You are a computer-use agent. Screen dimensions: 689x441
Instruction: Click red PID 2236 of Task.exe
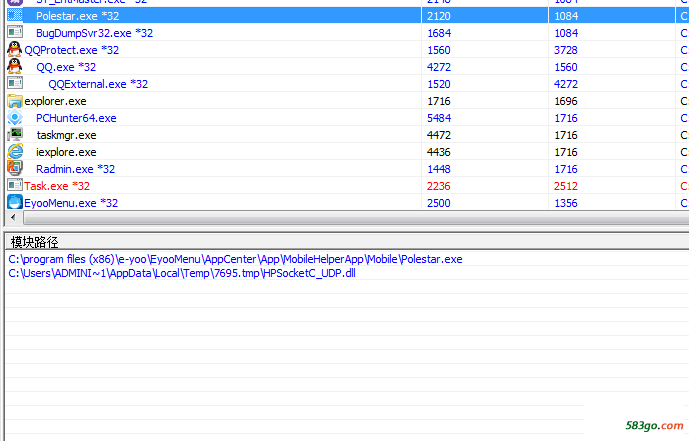point(439,186)
